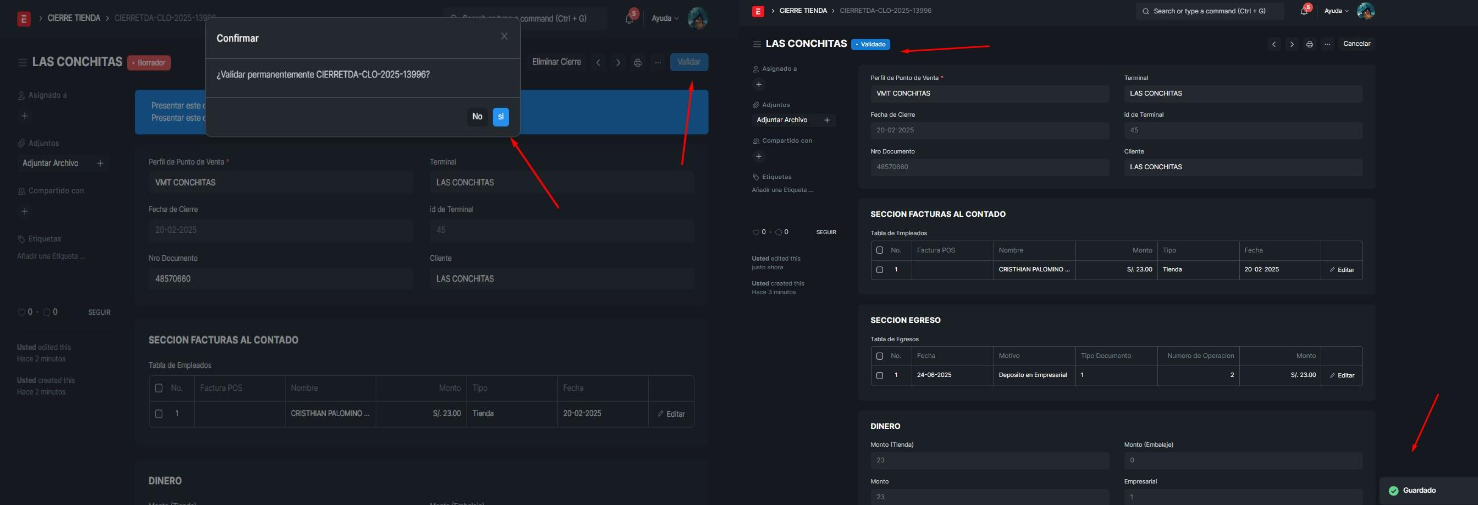Open the CIERRE TIENDA breadcrumb on the Validado page
Image resolution: width=1478 pixels, height=505 pixels.
[x=803, y=11]
